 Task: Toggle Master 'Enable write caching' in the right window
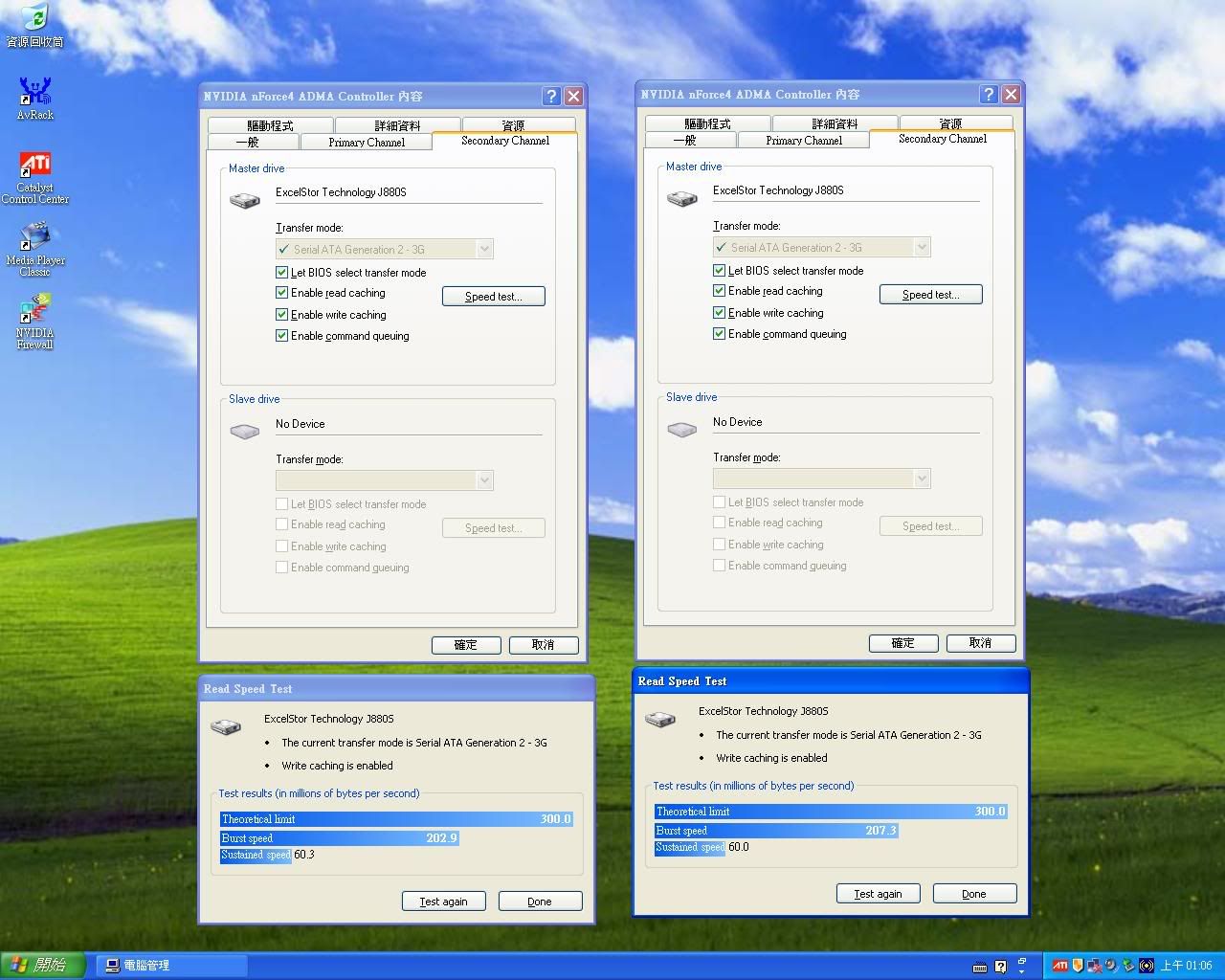tap(719, 313)
